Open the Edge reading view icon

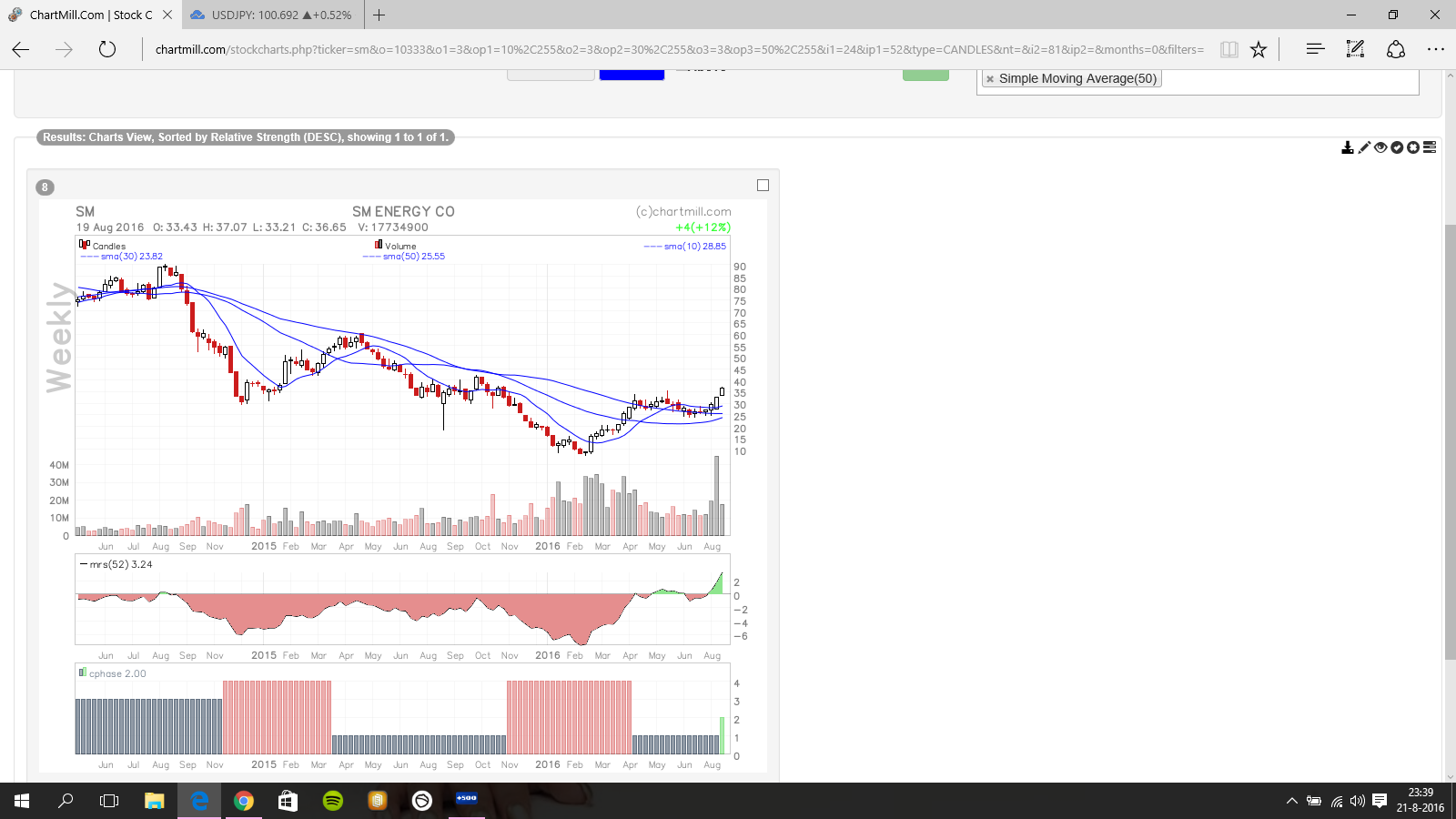(x=1228, y=49)
